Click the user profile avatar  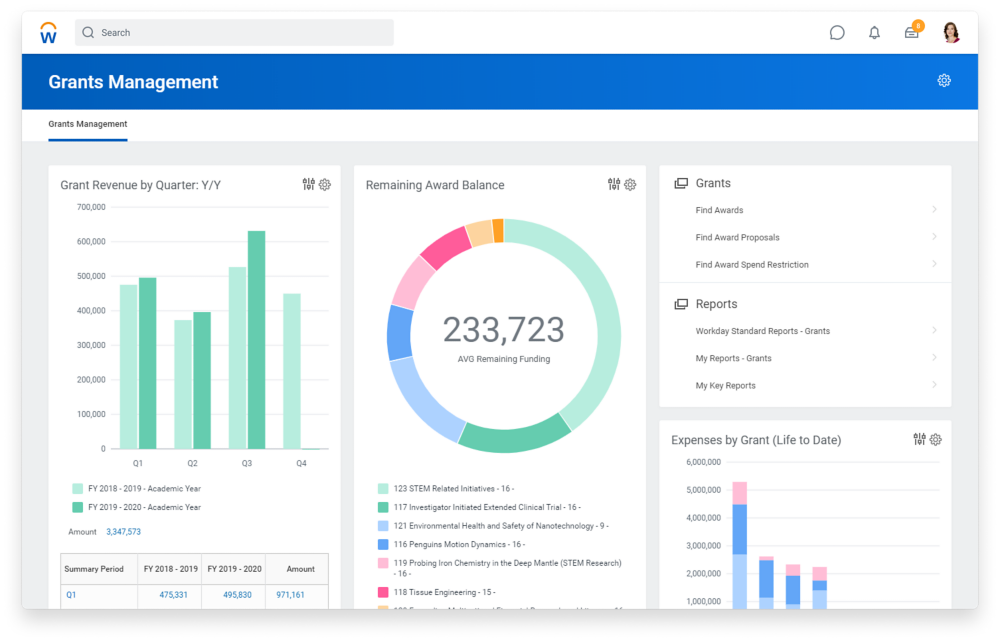point(951,33)
